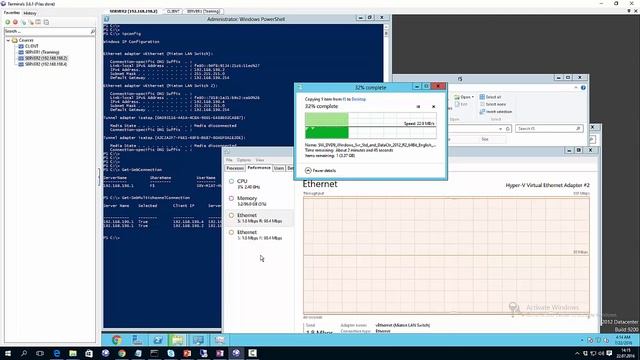The height and width of the screenshot is (360, 640).
Task: Switch to the Processes tab in Task Manager
Action: [x=235, y=168]
